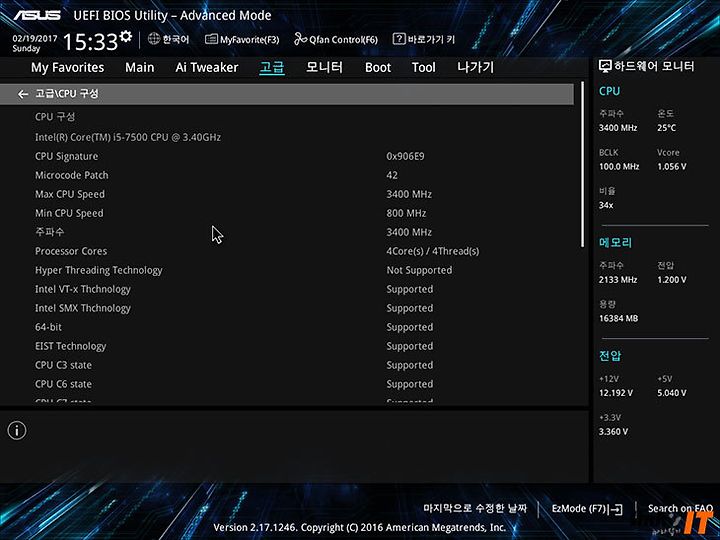The width and height of the screenshot is (720, 540).
Task: Click the main panel vertical scrollbar
Action: 583,165
